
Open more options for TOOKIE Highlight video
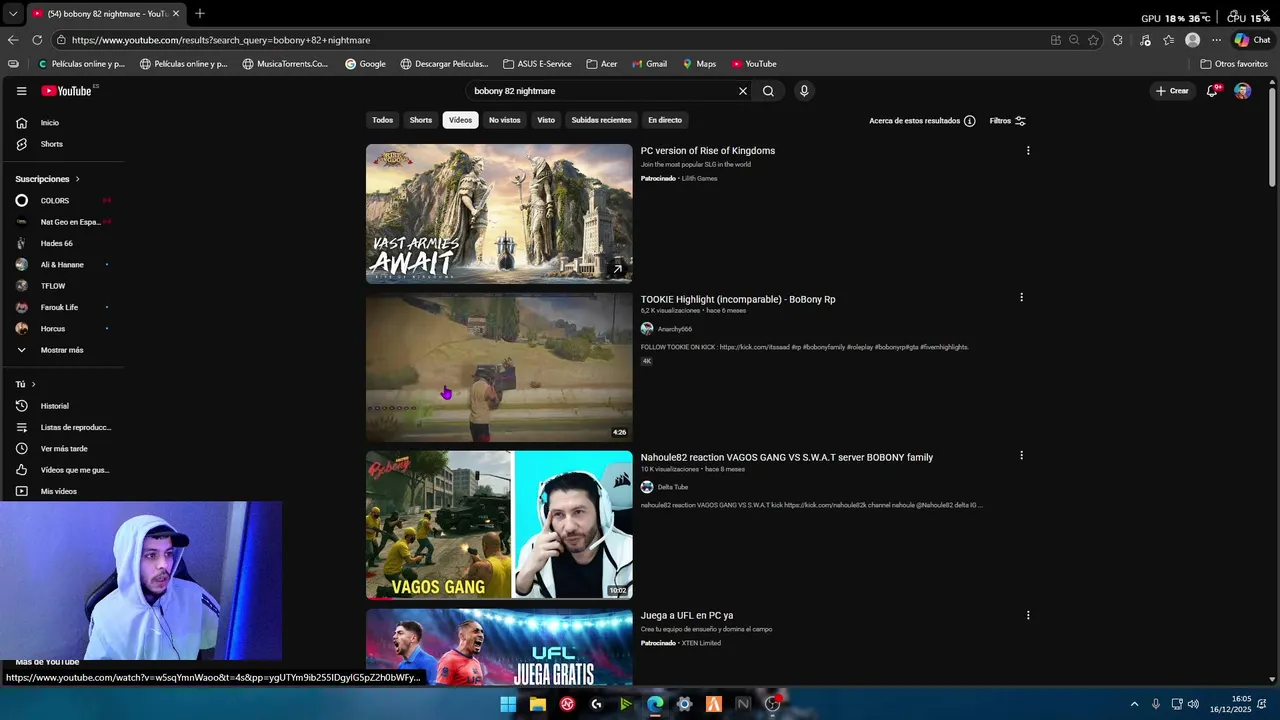tap(1021, 297)
